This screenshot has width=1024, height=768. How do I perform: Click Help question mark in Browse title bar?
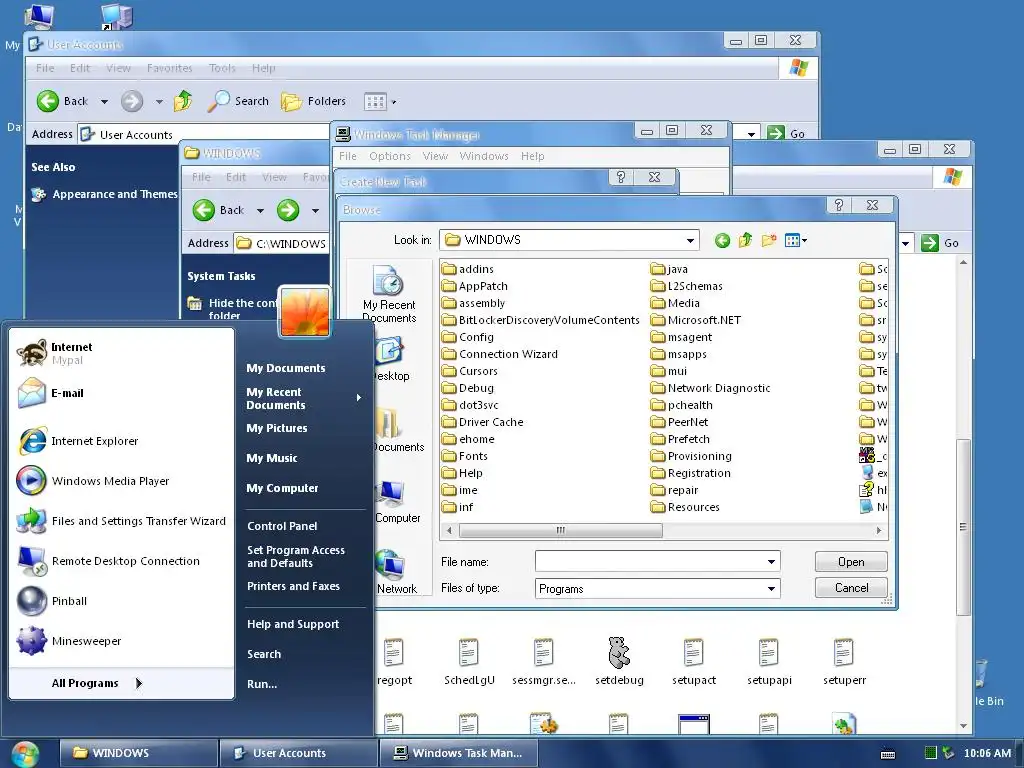point(839,205)
